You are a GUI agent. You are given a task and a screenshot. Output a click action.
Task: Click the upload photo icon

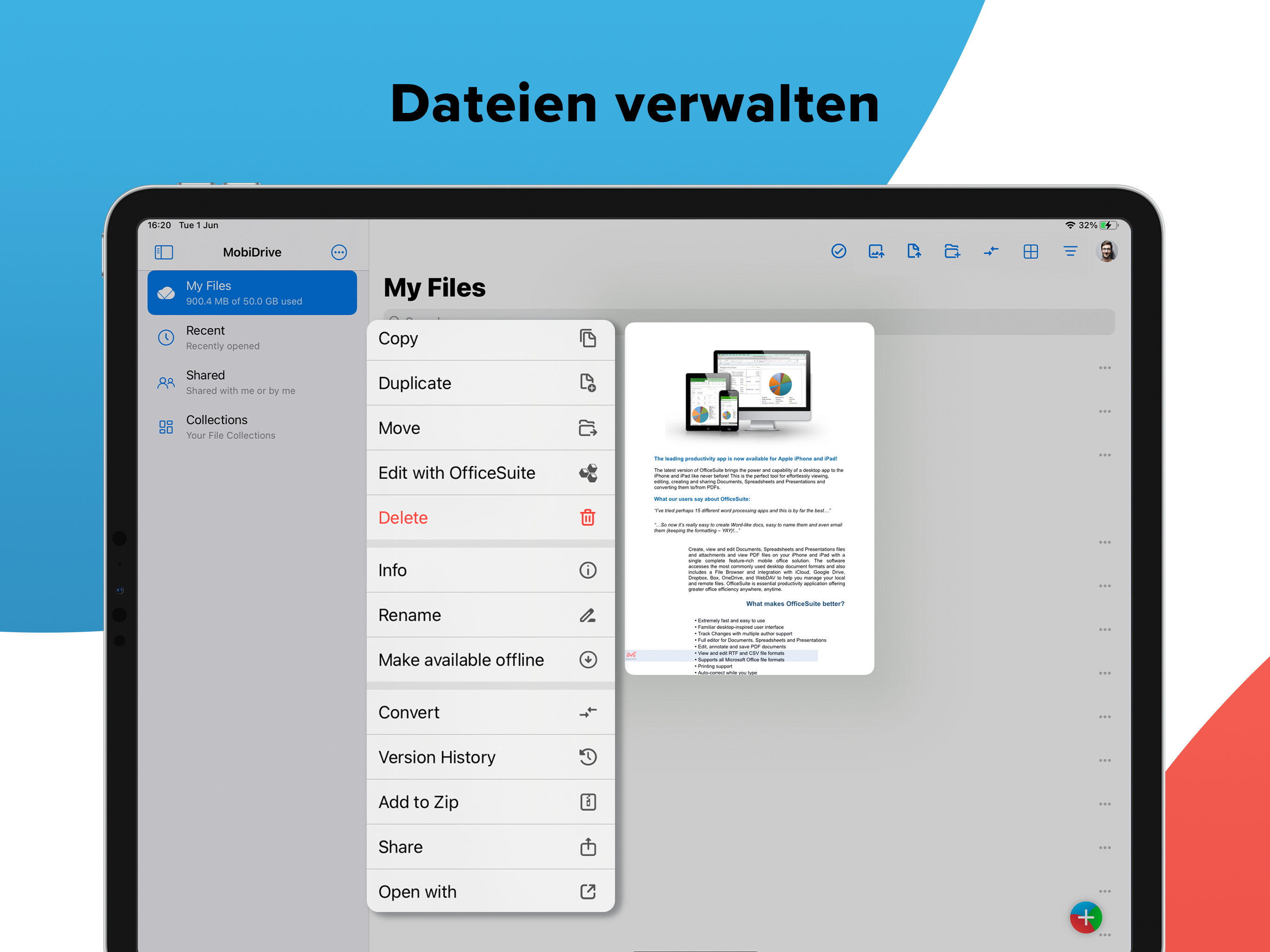pos(876,251)
